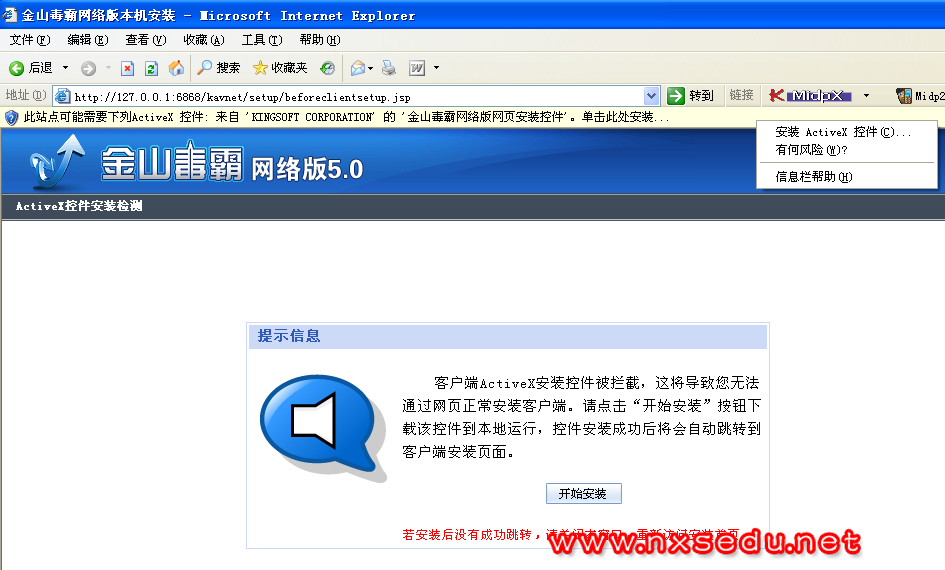The image size is (945, 570).
Task: Select 有何风险(W)? menu entry
Action: click(811, 149)
